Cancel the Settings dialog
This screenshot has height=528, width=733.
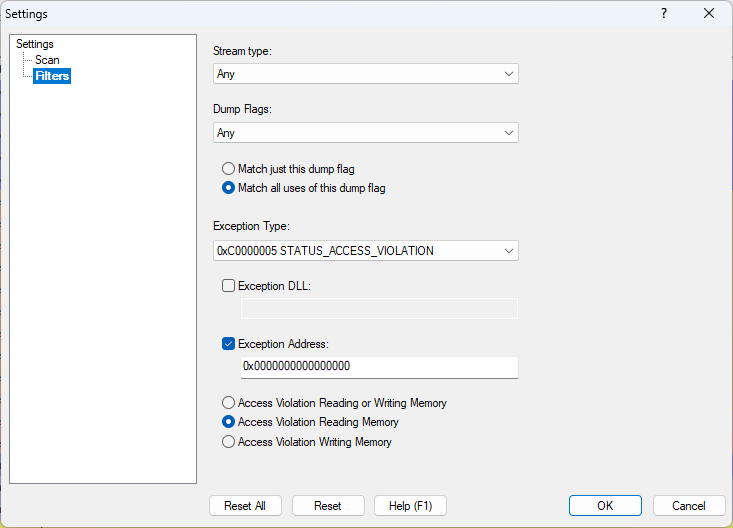(689, 506)
